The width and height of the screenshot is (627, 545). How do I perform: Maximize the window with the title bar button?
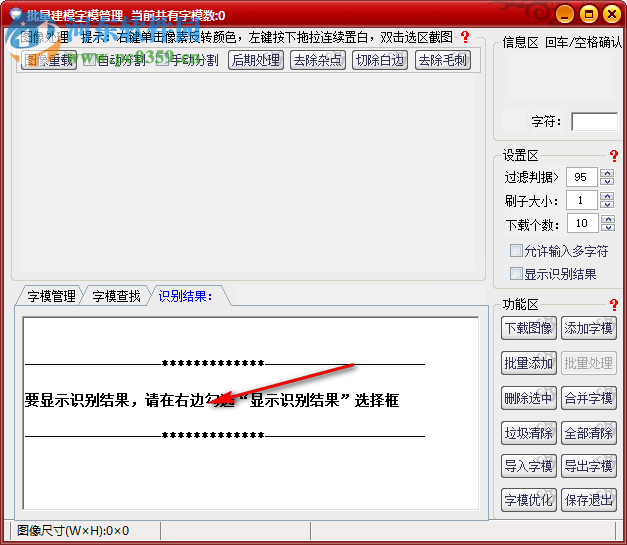(x=589, y=15)
